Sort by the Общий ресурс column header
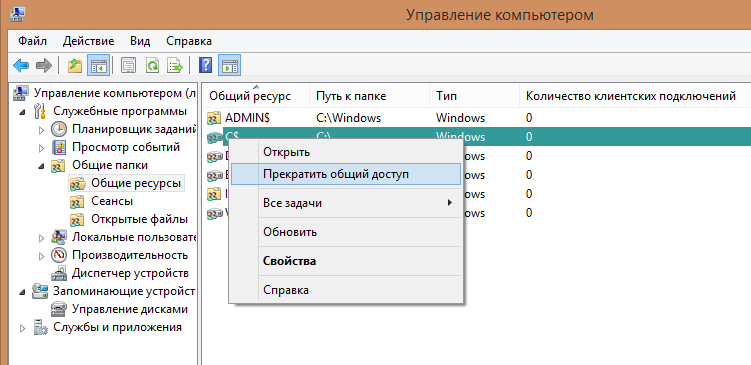 point(256,96)
